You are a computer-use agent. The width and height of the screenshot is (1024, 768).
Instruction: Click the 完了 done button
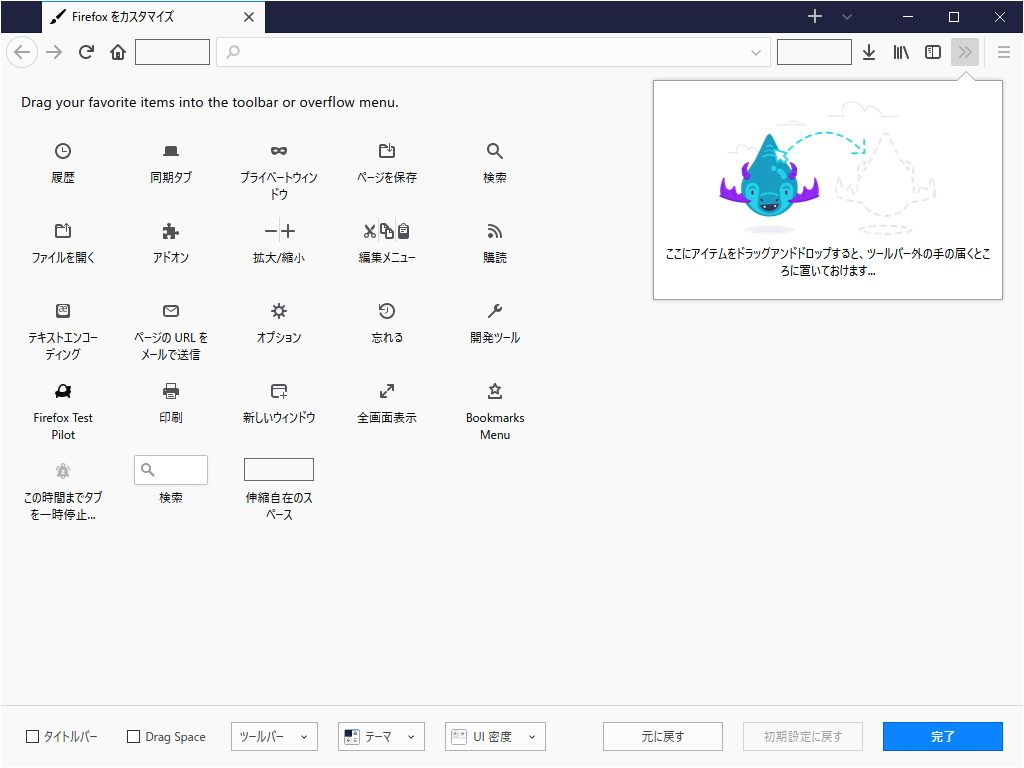pos(942,737)
